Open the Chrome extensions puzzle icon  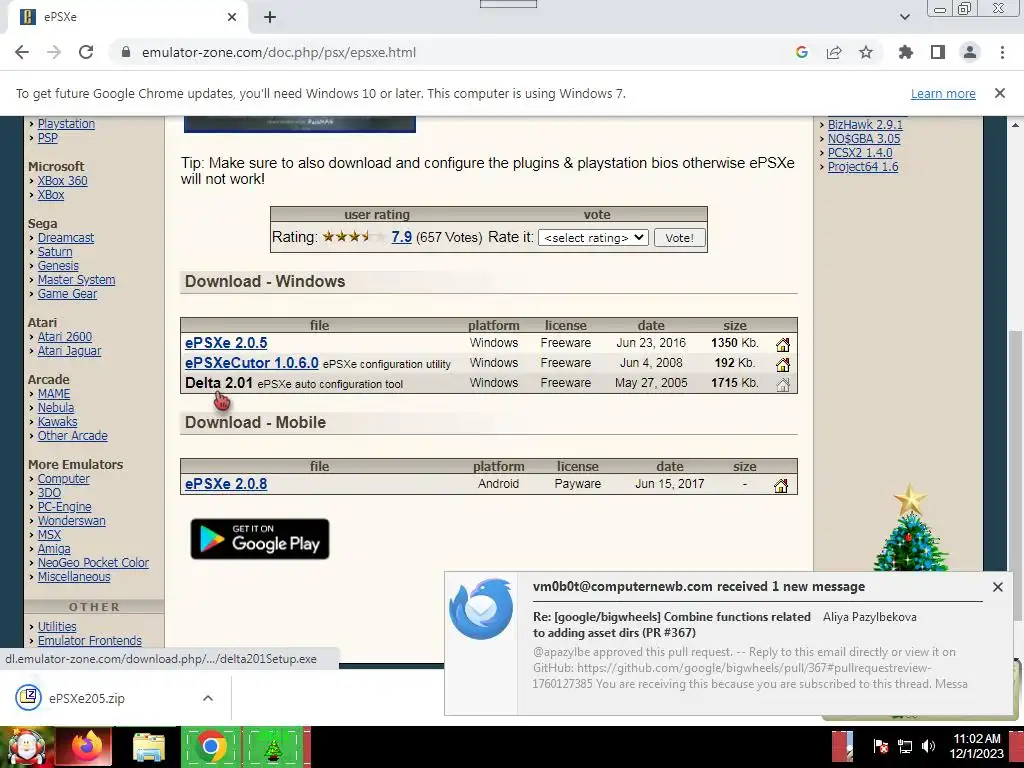906,52
